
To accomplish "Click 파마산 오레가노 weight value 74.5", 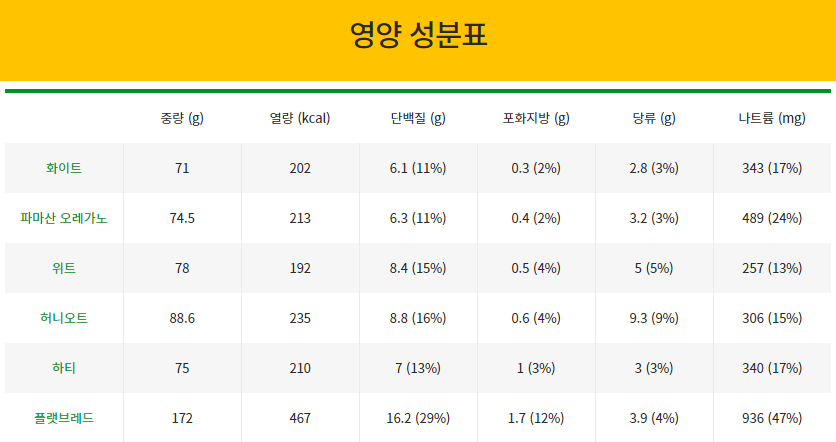I will coord(182,218).
